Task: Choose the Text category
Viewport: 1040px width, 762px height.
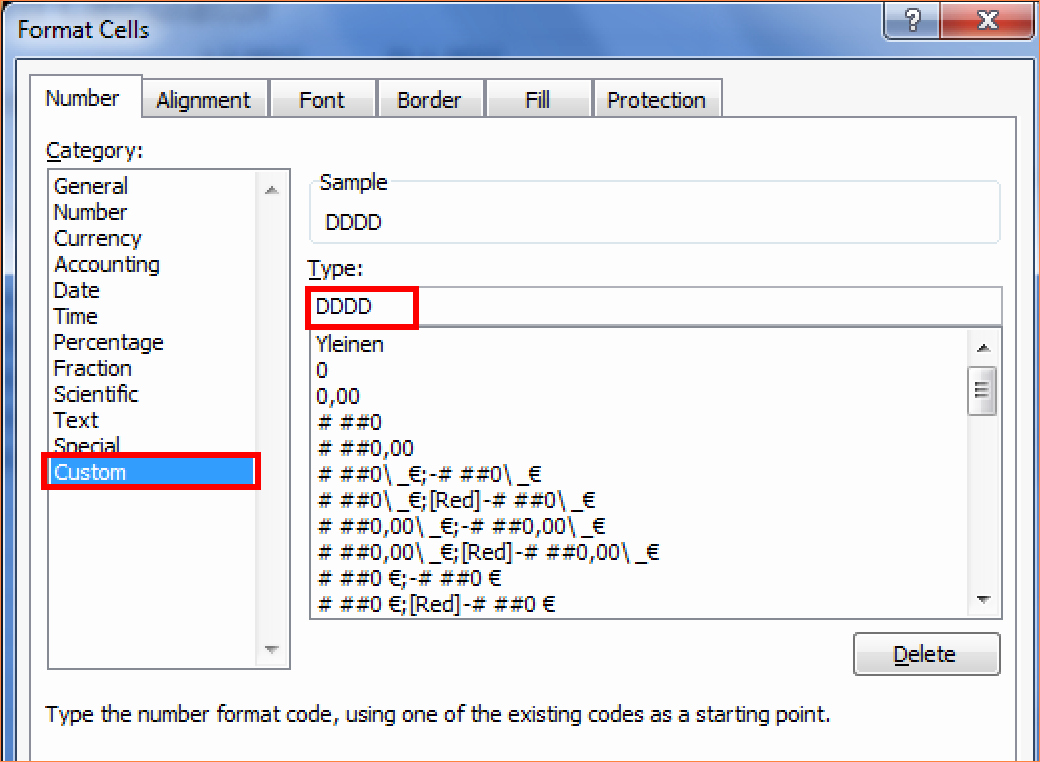Action: pos(76,420)
